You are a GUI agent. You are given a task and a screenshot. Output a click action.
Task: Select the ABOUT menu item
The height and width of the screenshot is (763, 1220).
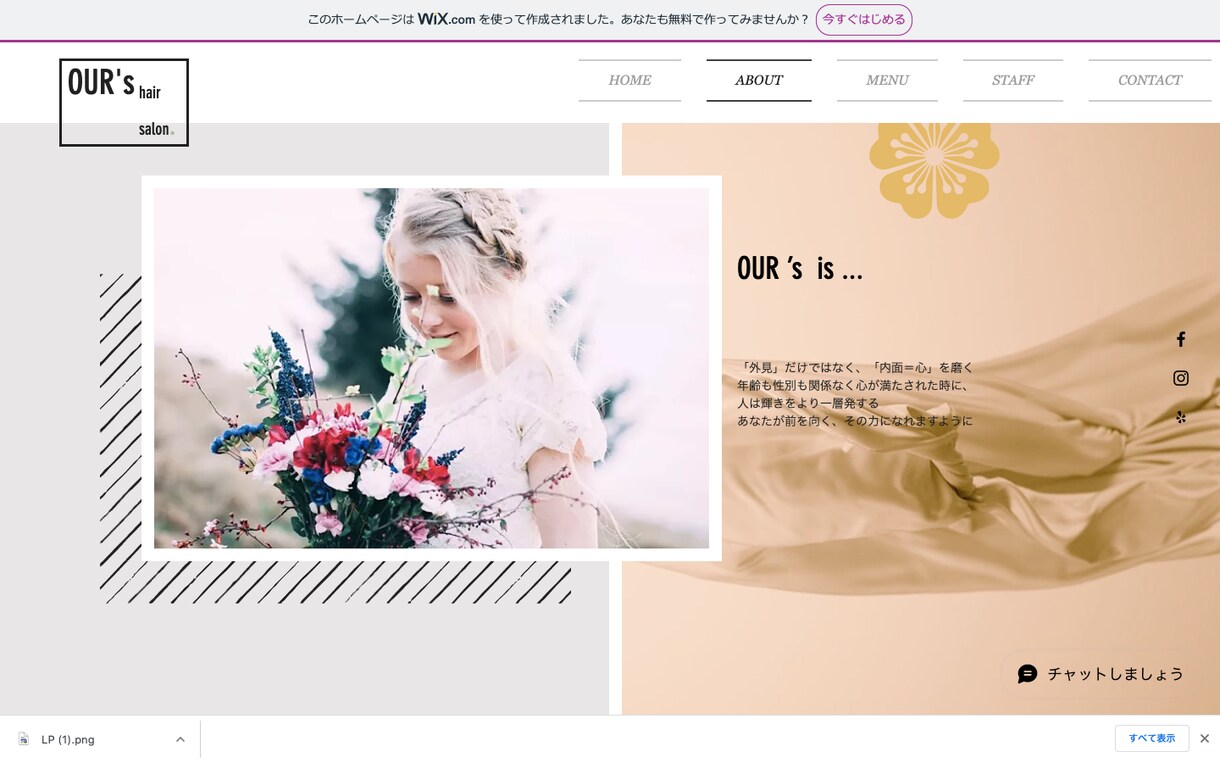pos(759,81)
